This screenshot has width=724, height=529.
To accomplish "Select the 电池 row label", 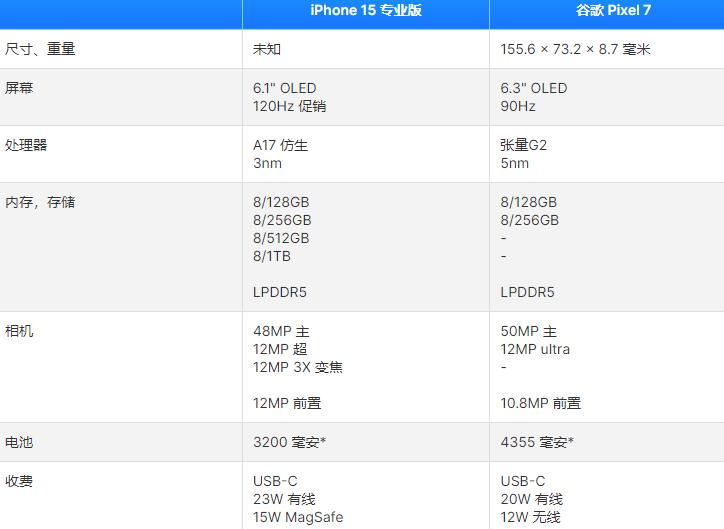I will [19, 442].
